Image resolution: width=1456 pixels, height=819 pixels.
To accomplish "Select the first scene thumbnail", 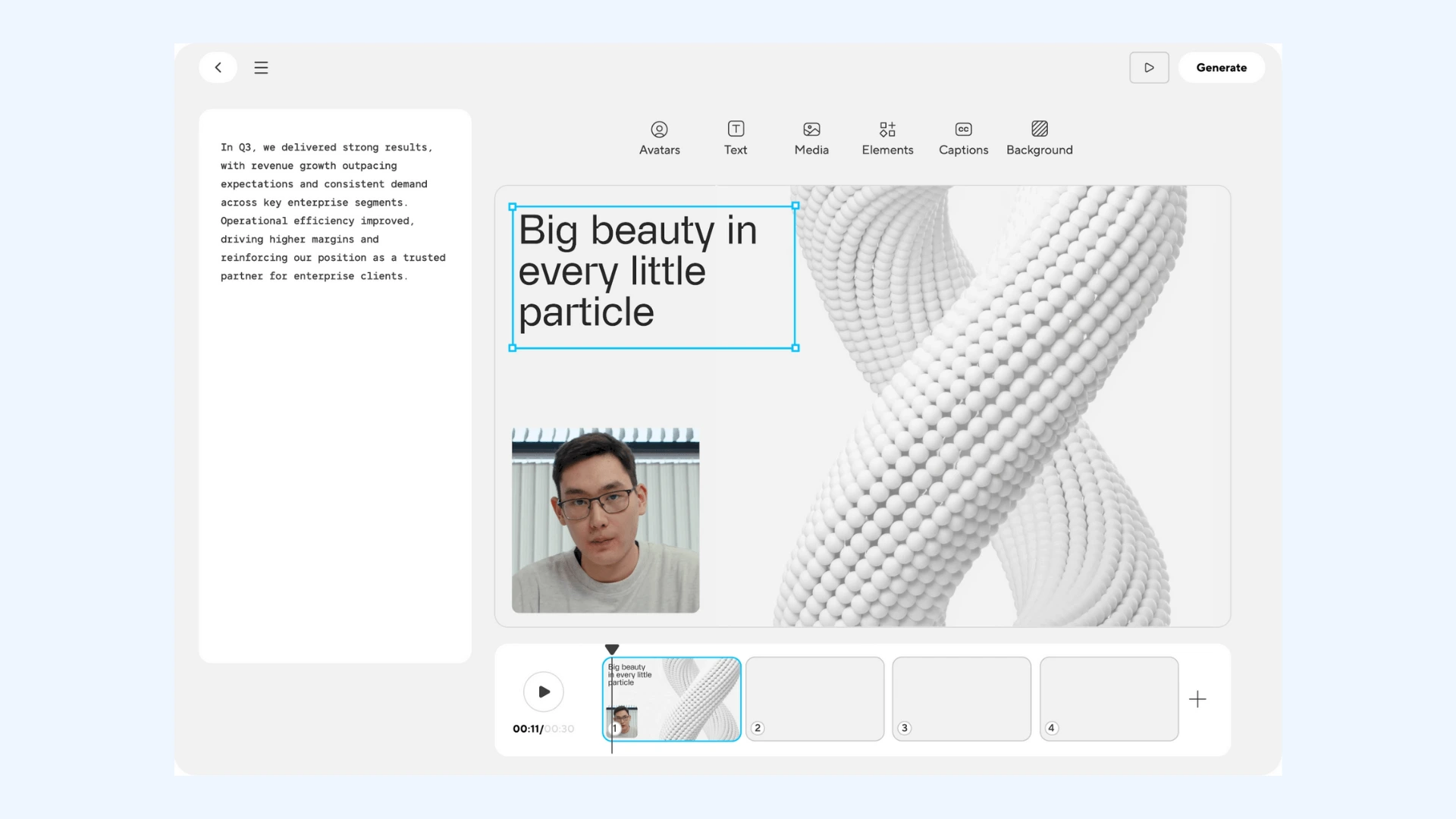I will [671, 698].
